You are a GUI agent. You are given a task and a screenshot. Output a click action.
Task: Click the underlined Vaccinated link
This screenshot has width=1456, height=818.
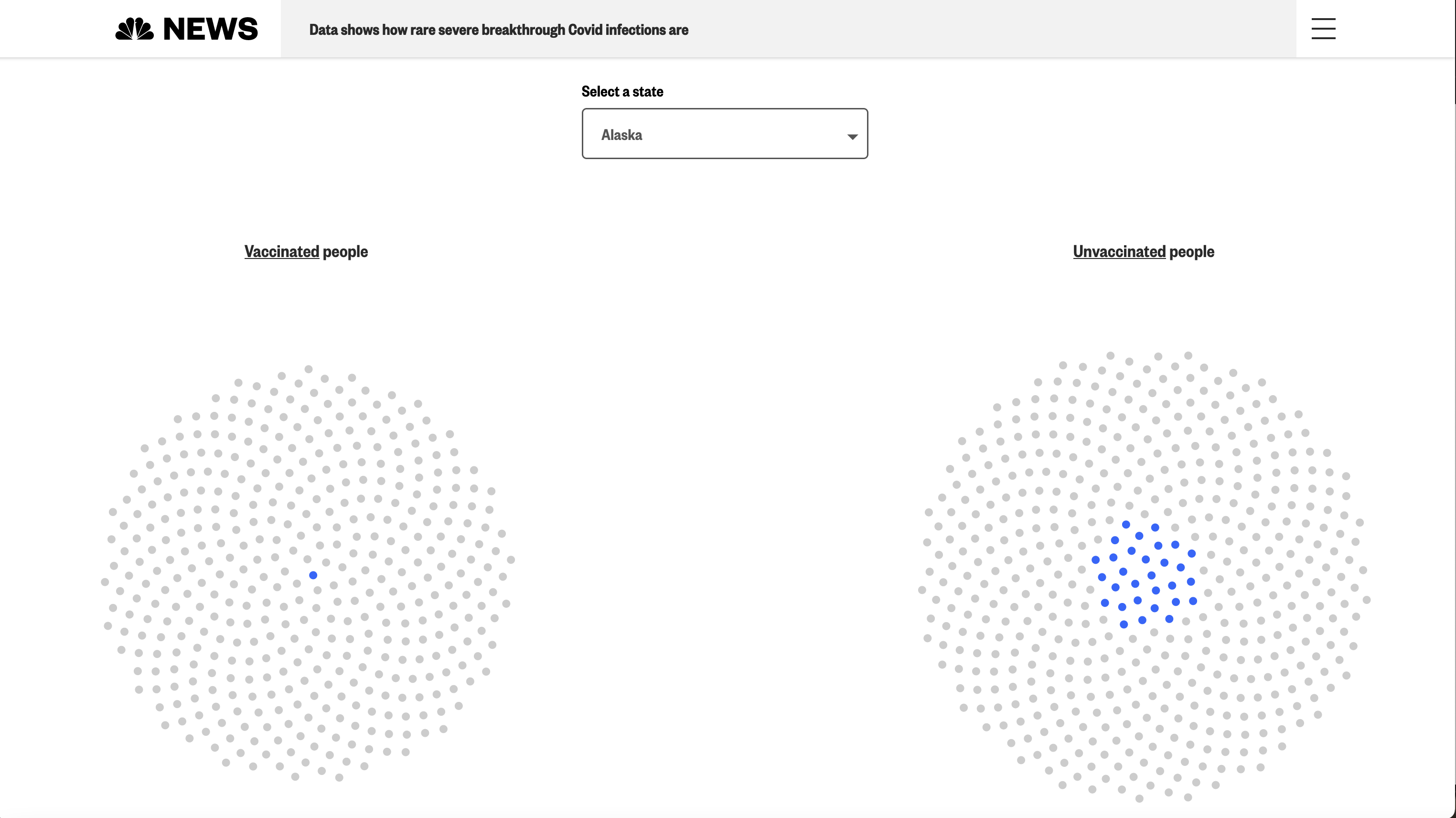tap(281, 251)
